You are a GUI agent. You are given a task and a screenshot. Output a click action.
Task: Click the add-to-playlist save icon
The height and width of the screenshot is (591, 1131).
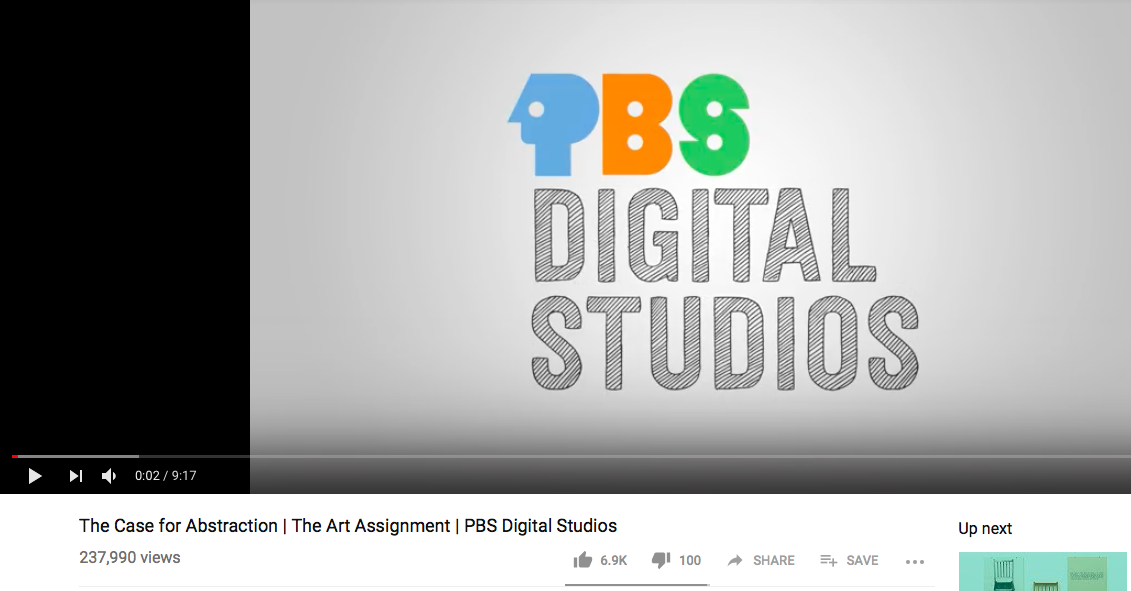coord(828,561)
